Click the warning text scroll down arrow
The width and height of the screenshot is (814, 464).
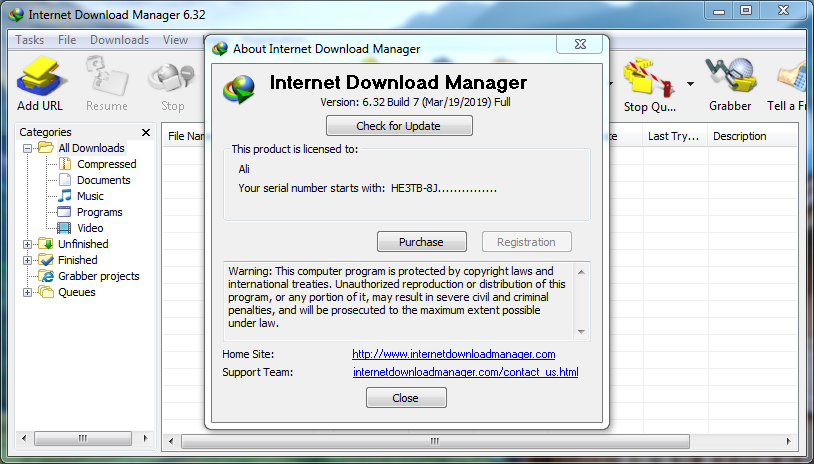581,332
